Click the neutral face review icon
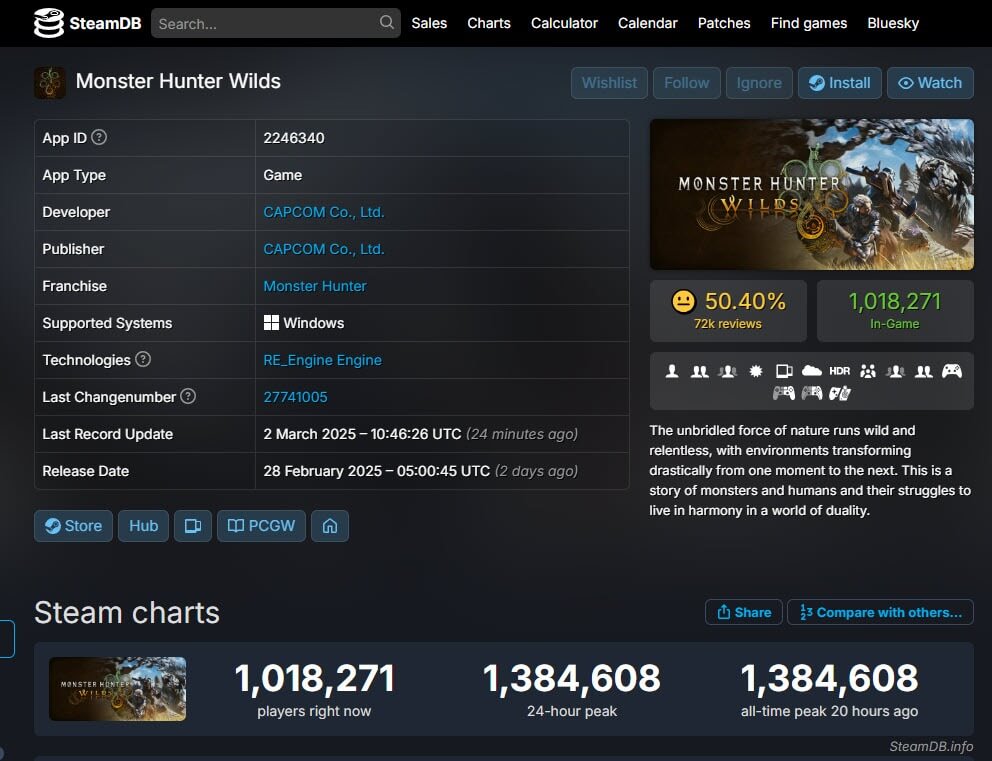The image size is (992, 761). coord(683,301)
